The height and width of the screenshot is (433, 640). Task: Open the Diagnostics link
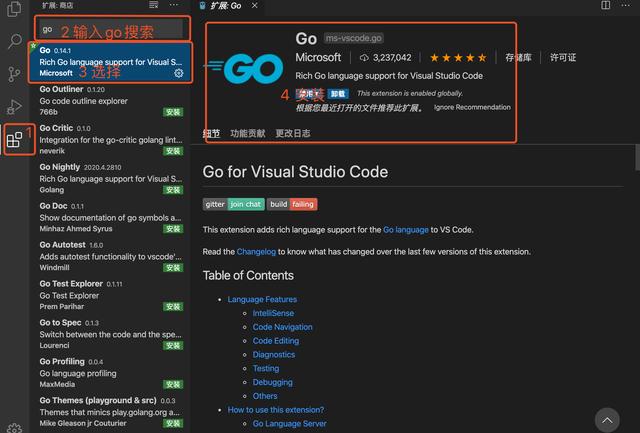click(x=273, y=355)
